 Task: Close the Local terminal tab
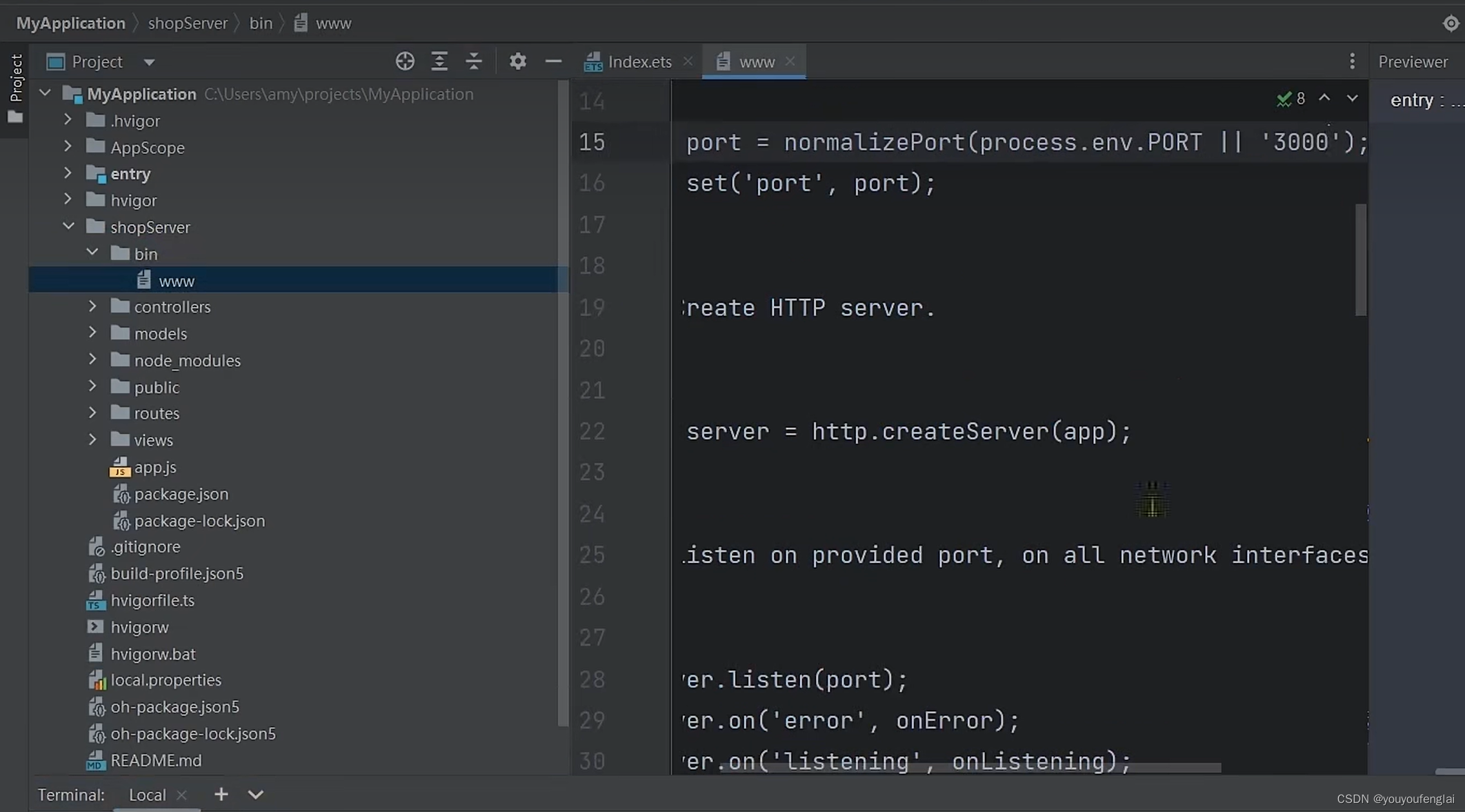[182, 795]
